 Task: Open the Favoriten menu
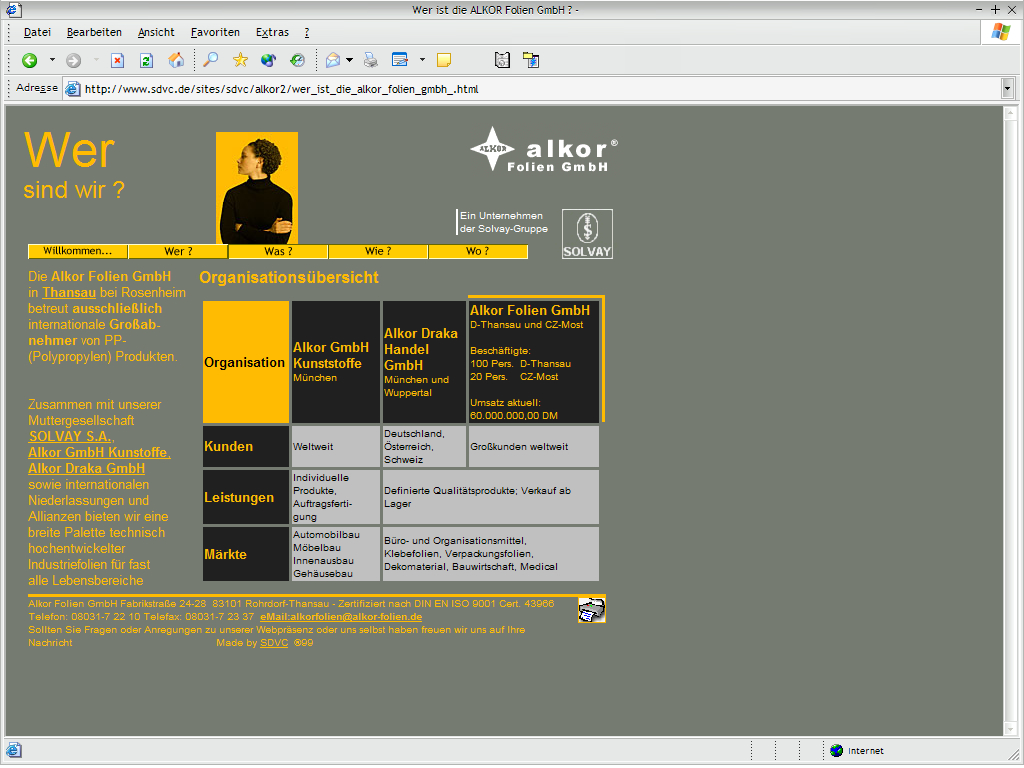click(x=216, y=32)
